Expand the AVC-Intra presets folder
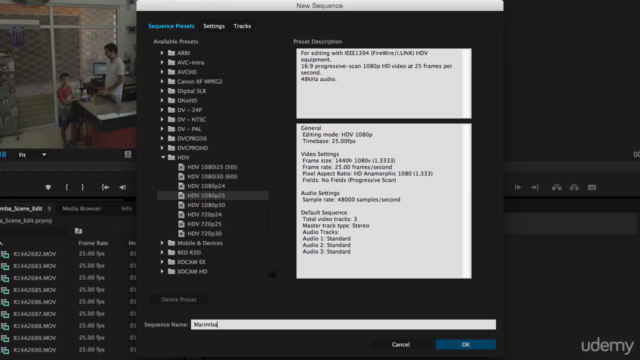640x360 pixels. point(162,62)
